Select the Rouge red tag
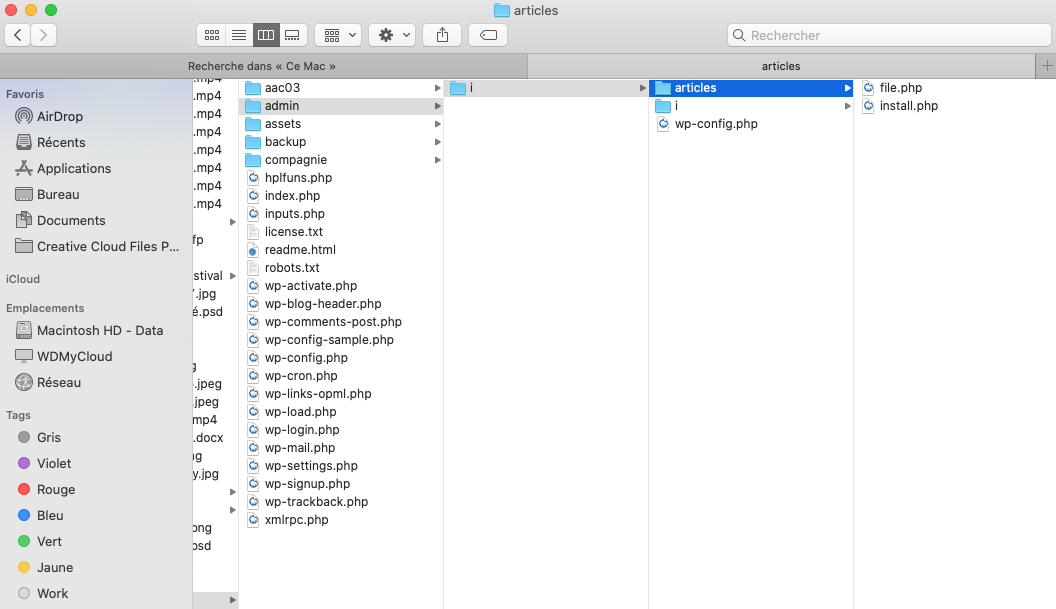1056x609 pixels. (x=55, y=489)
